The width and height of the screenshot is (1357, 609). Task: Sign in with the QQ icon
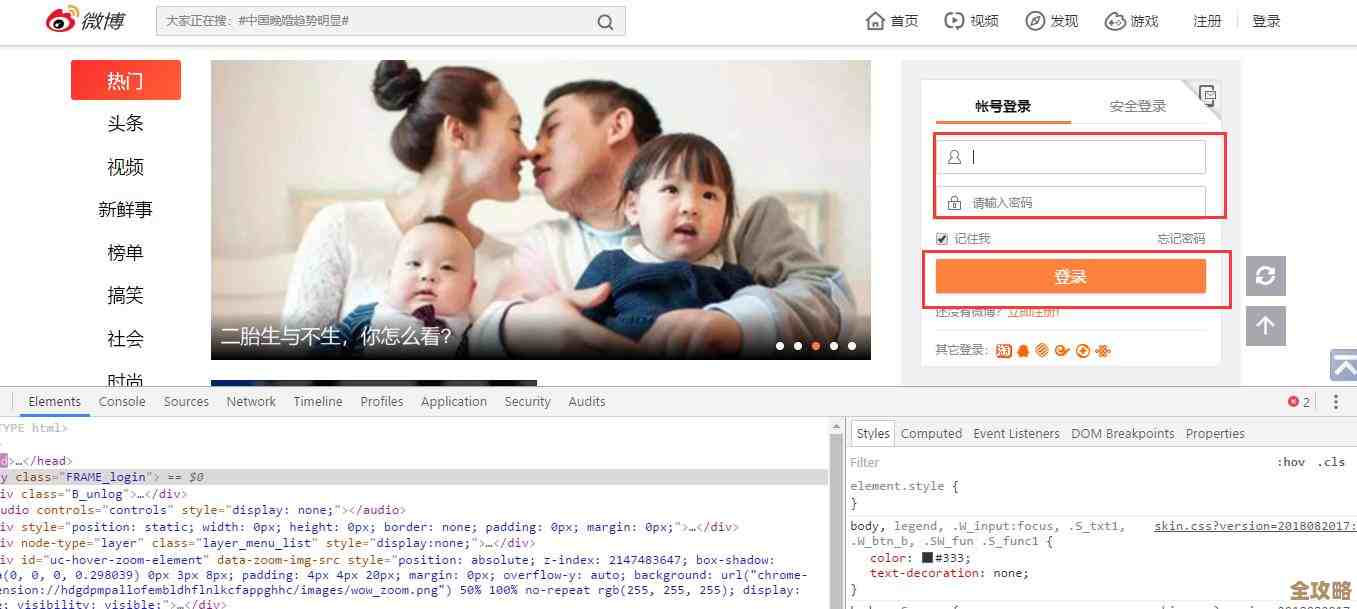tap(1022, 350)
